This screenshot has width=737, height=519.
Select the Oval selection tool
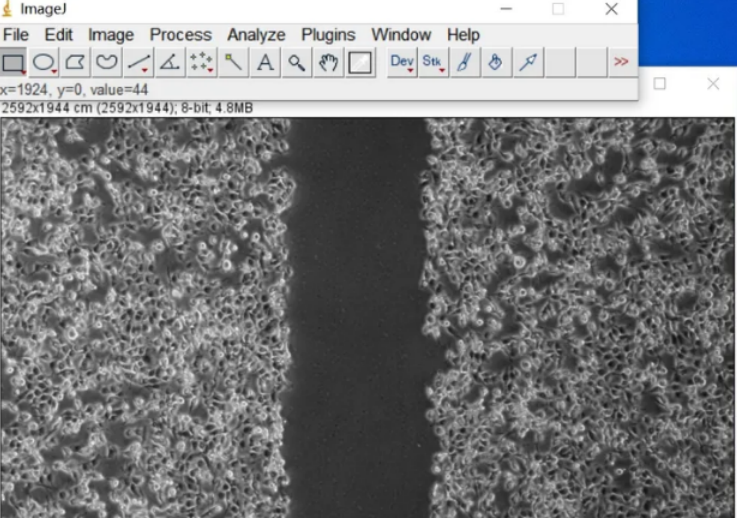[x=44, y=63]
